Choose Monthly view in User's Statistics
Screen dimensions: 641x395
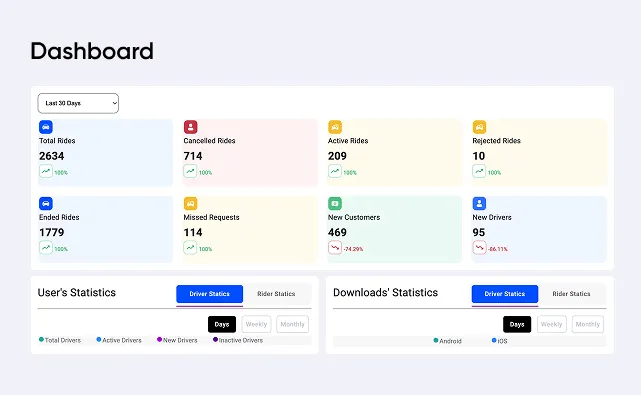coord(292,324)
